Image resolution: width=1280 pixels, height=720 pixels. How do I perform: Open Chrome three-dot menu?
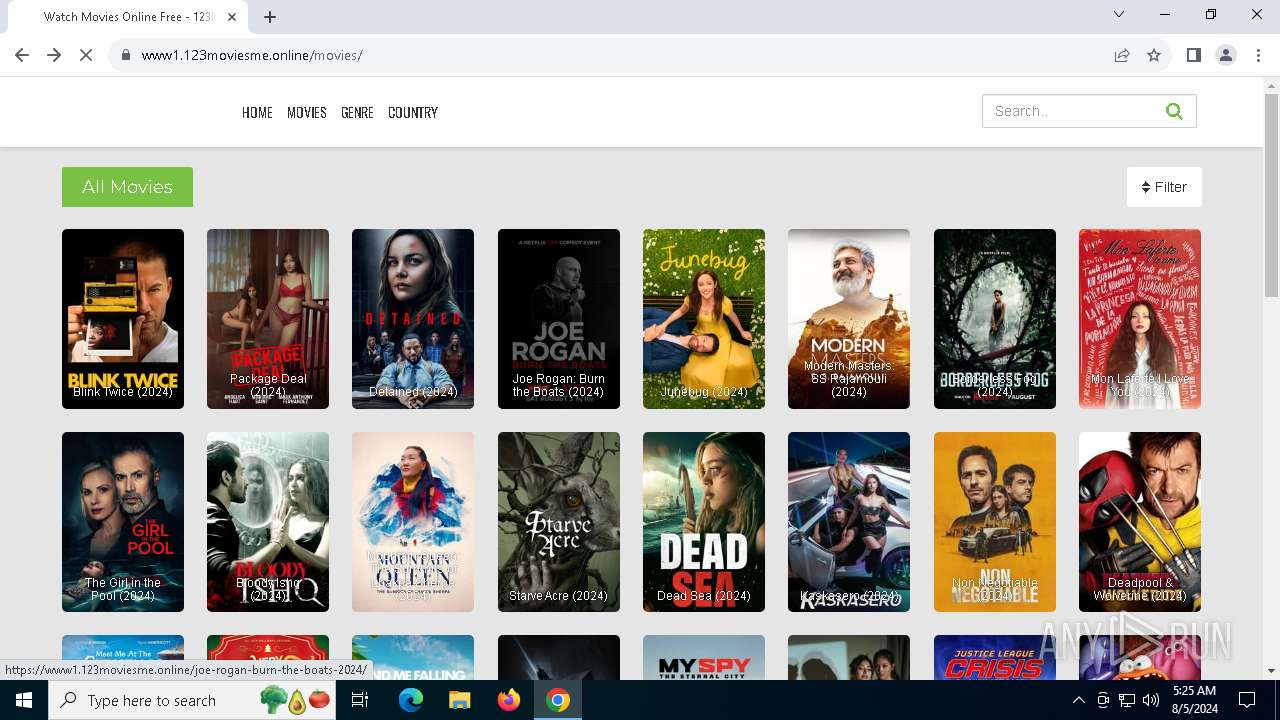[1258, 55]
